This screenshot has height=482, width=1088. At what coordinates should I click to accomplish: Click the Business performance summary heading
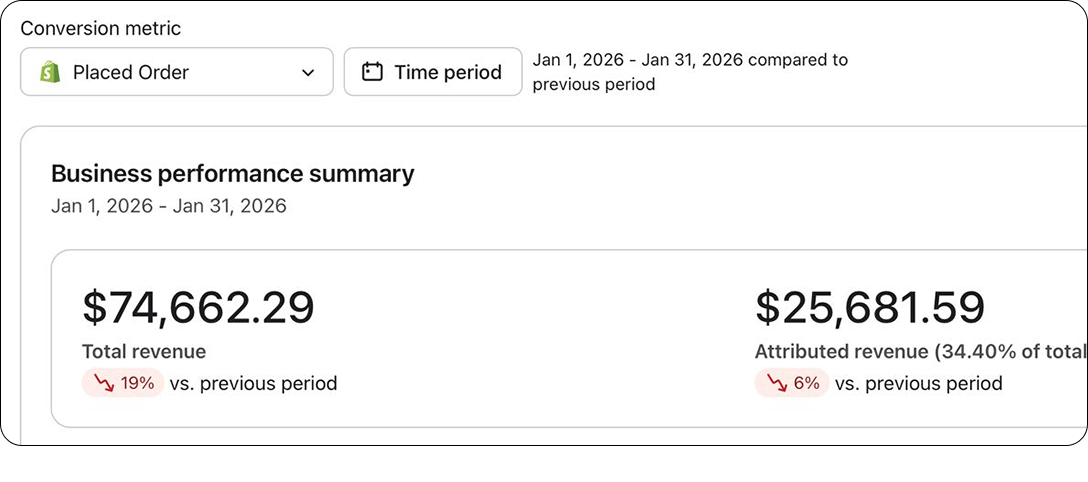coord(232,173)
